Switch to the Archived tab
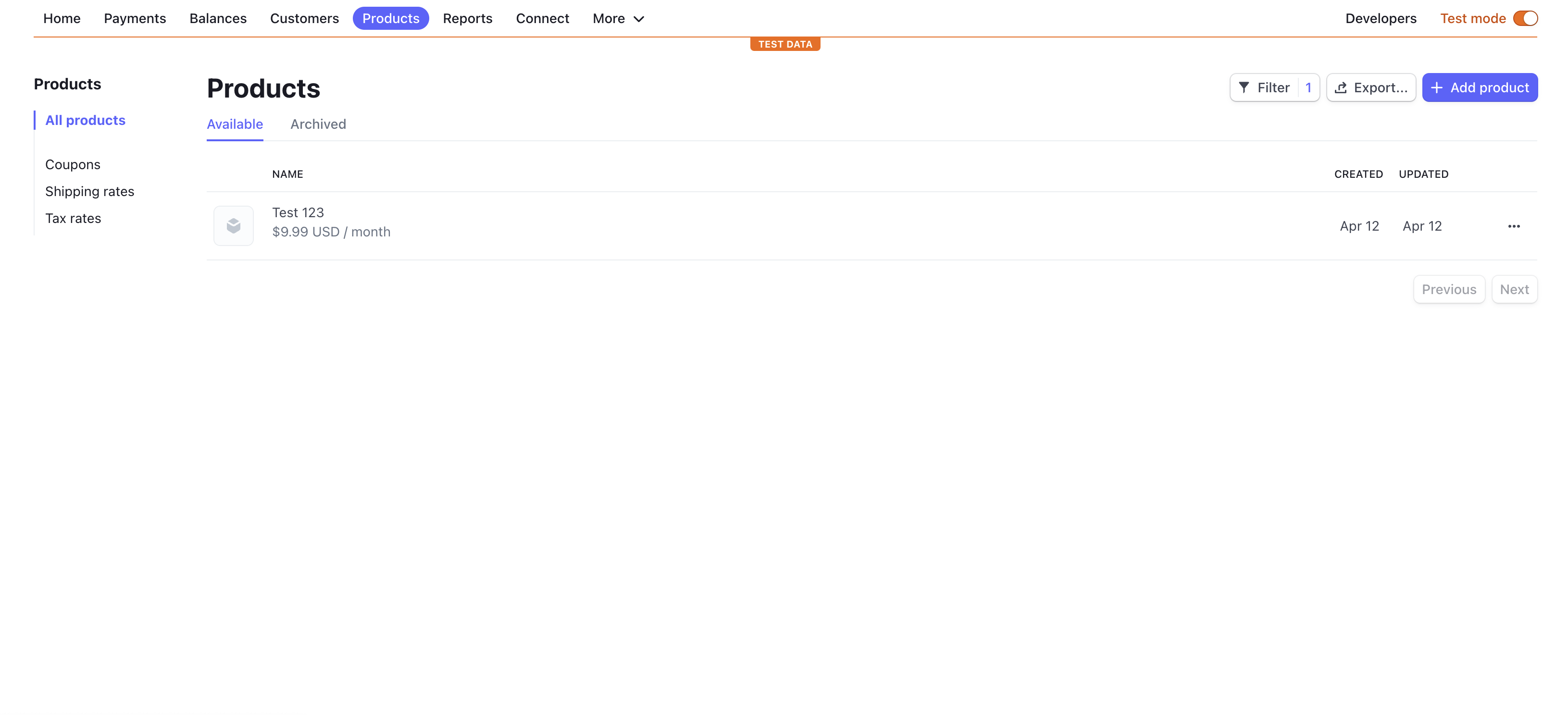Screen dimensions: 1568x715 pyautogui.click(x=318, y=124)
